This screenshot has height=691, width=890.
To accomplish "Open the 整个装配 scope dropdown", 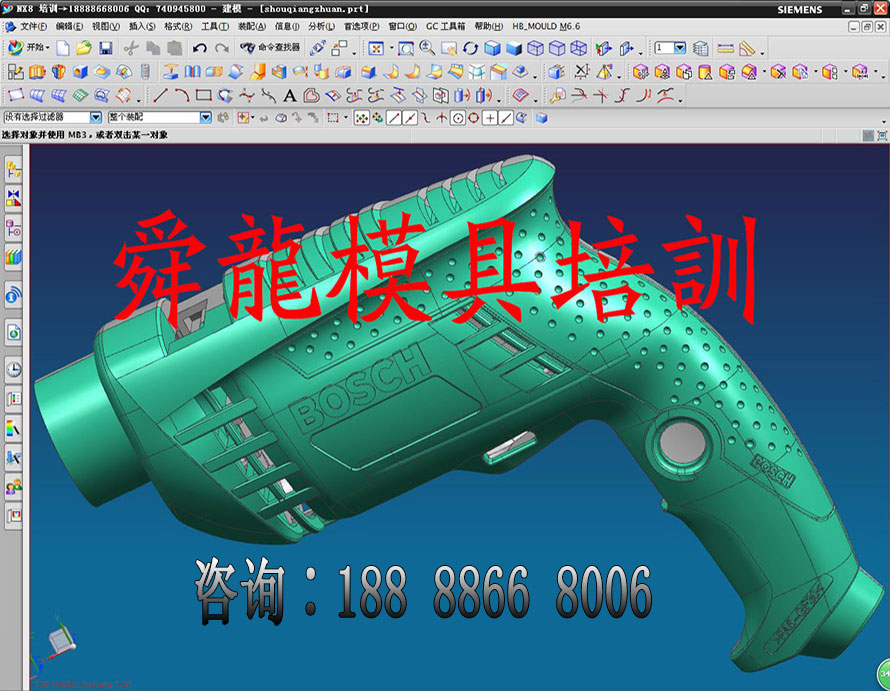I will coord(205,117).
